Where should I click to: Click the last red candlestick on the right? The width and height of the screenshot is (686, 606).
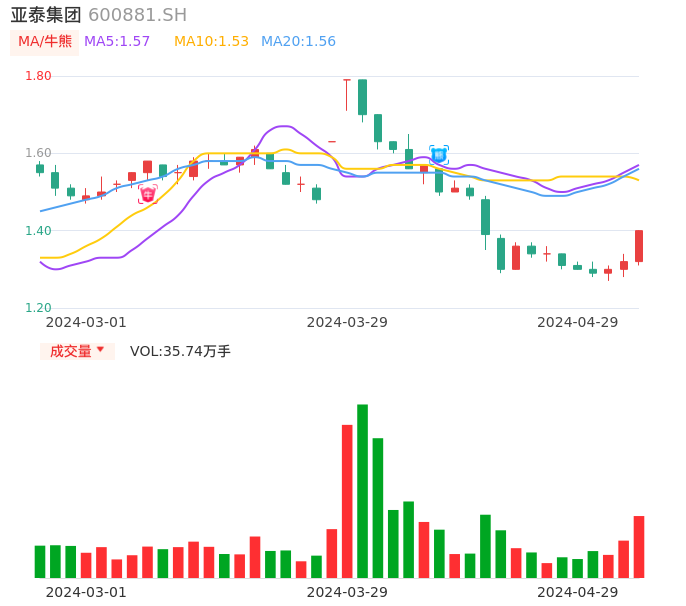639,246
